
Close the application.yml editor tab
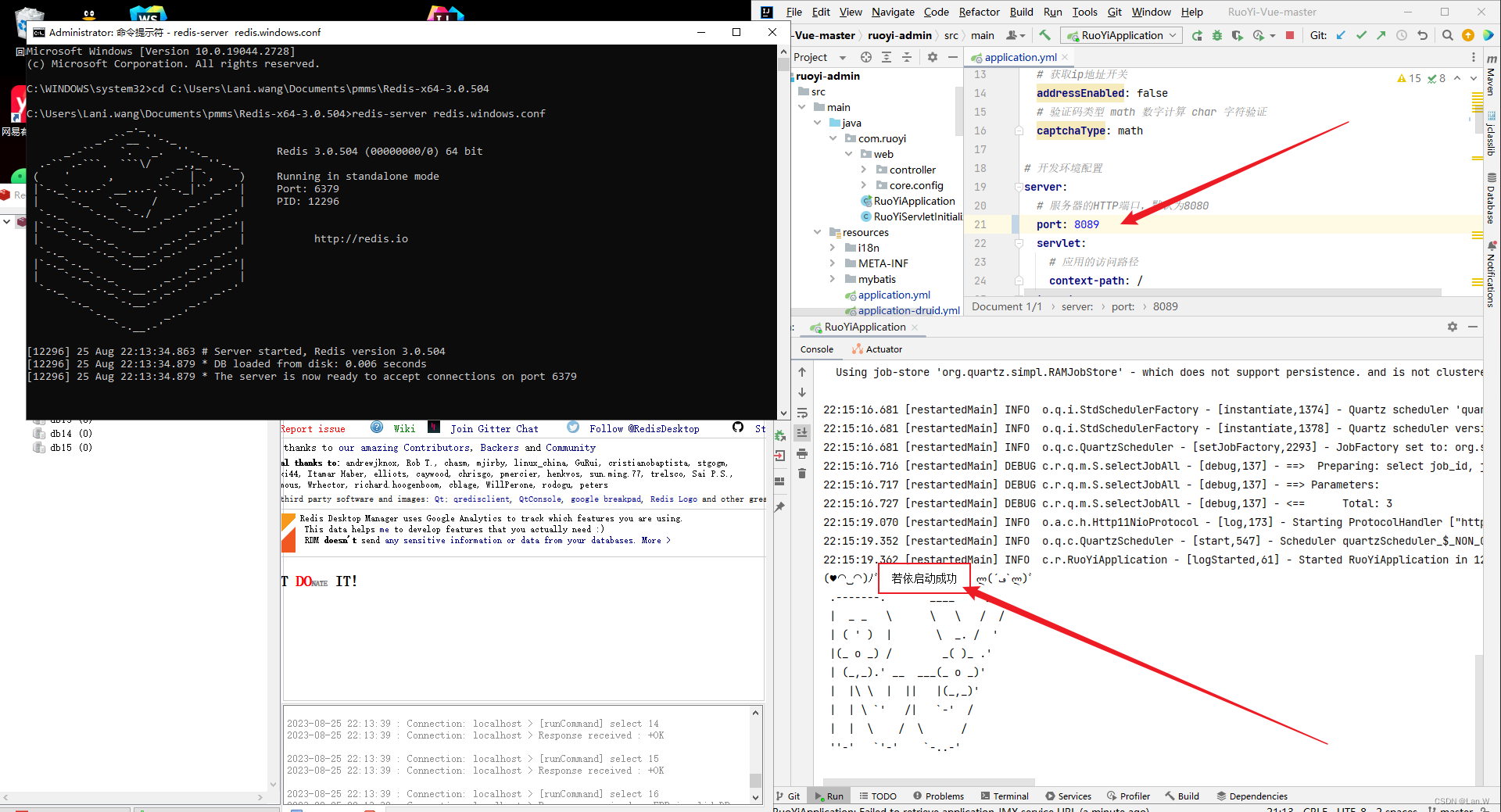point(1065,57)
